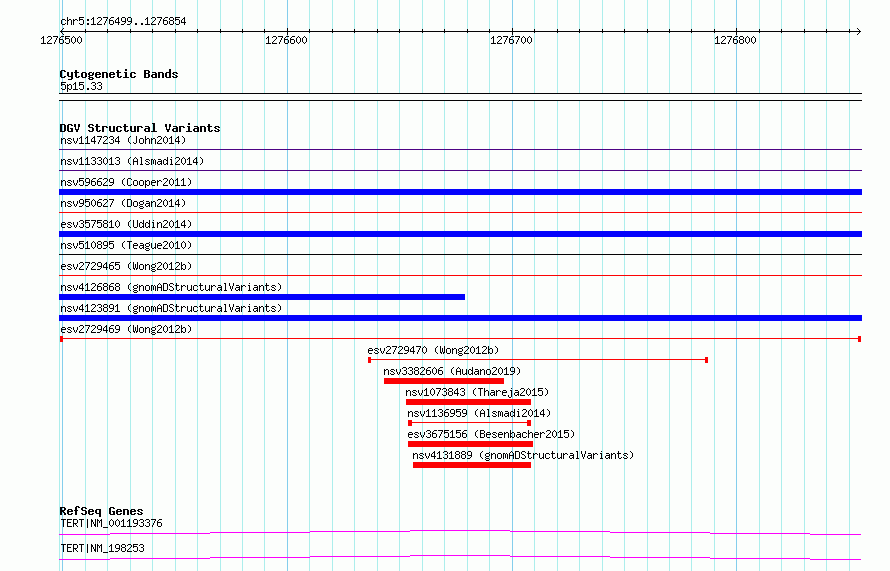Click the red bar under nsv4131889
Screen dimensions: 890x571
tap(472, 465)
